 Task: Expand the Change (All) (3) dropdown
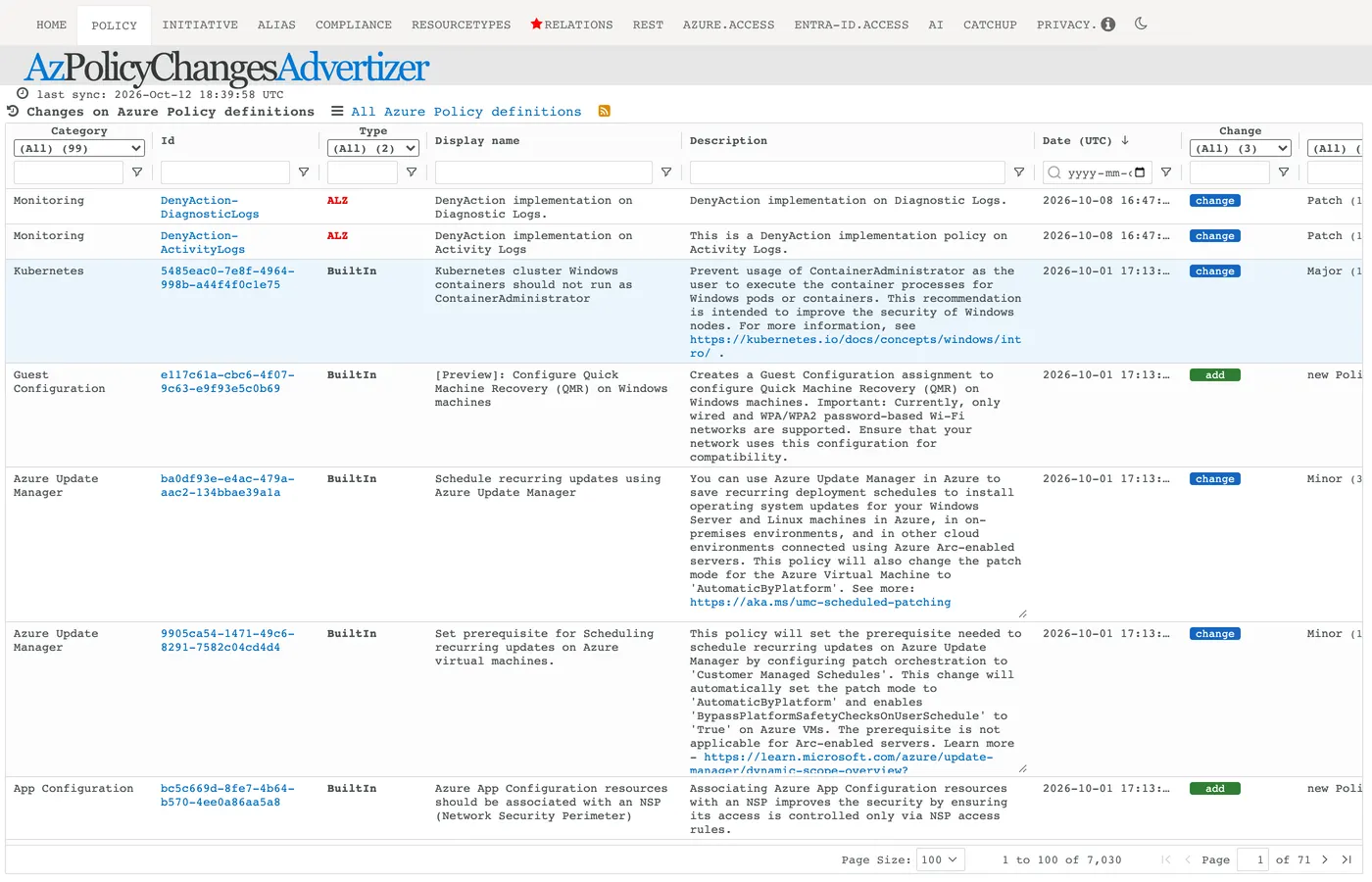1241,148
